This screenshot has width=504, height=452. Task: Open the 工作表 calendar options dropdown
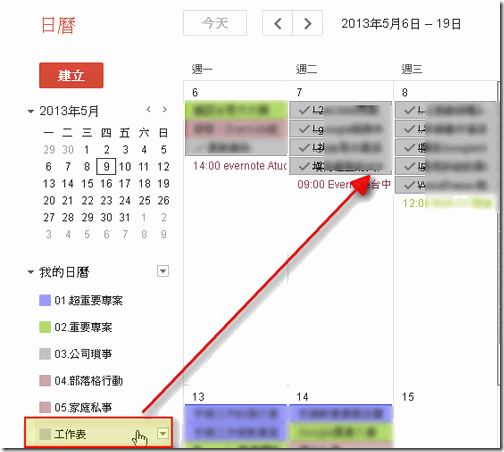tap(163, 433)
